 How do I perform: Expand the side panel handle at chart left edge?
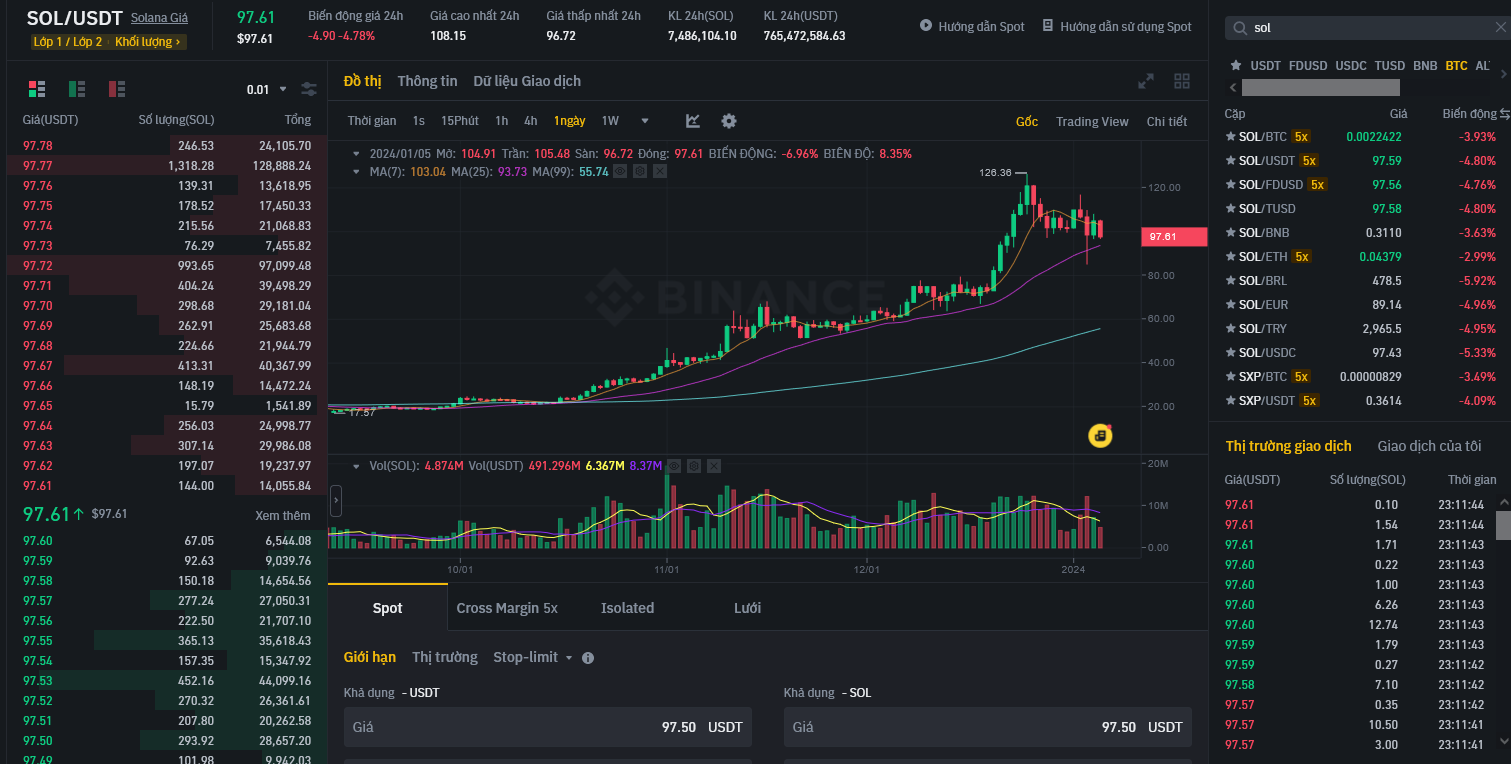click(336, 499)
